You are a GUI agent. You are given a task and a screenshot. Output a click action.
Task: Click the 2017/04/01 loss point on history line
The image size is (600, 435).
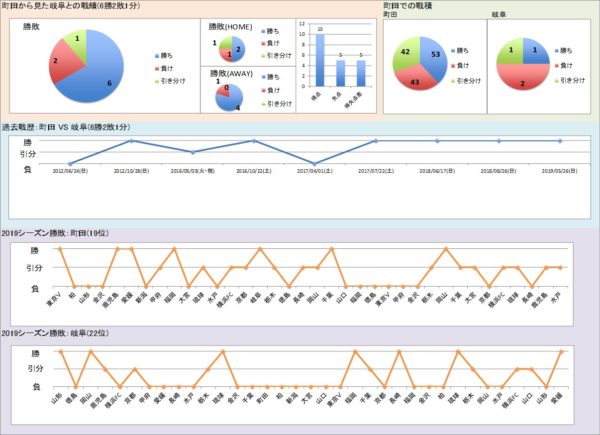[x=315, y=163]
